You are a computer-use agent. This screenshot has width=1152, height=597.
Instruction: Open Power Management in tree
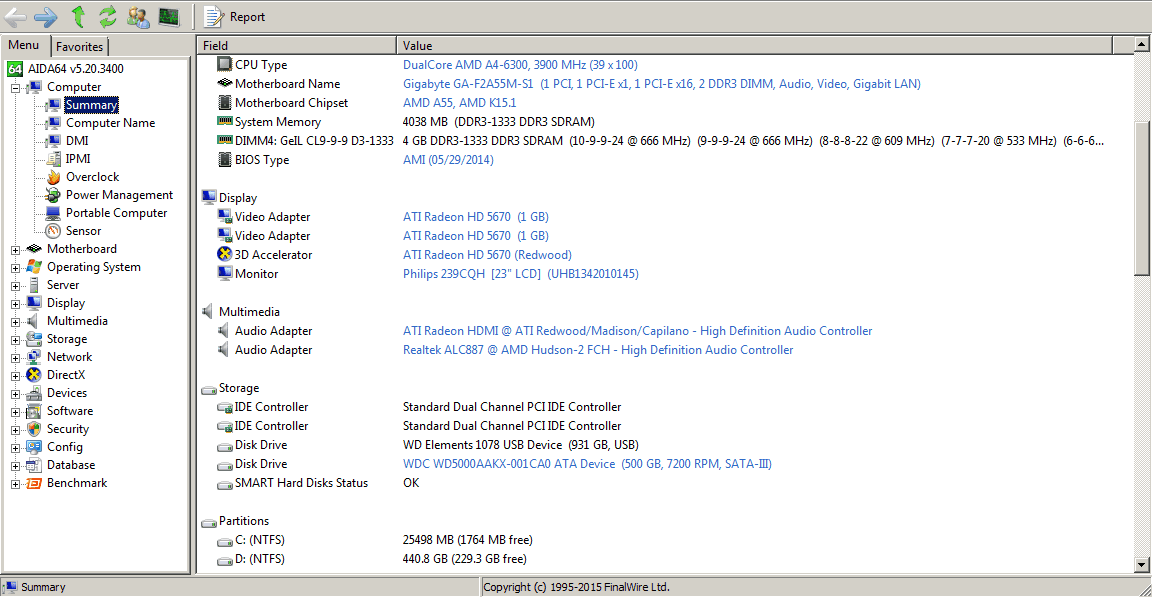(119, 195)
